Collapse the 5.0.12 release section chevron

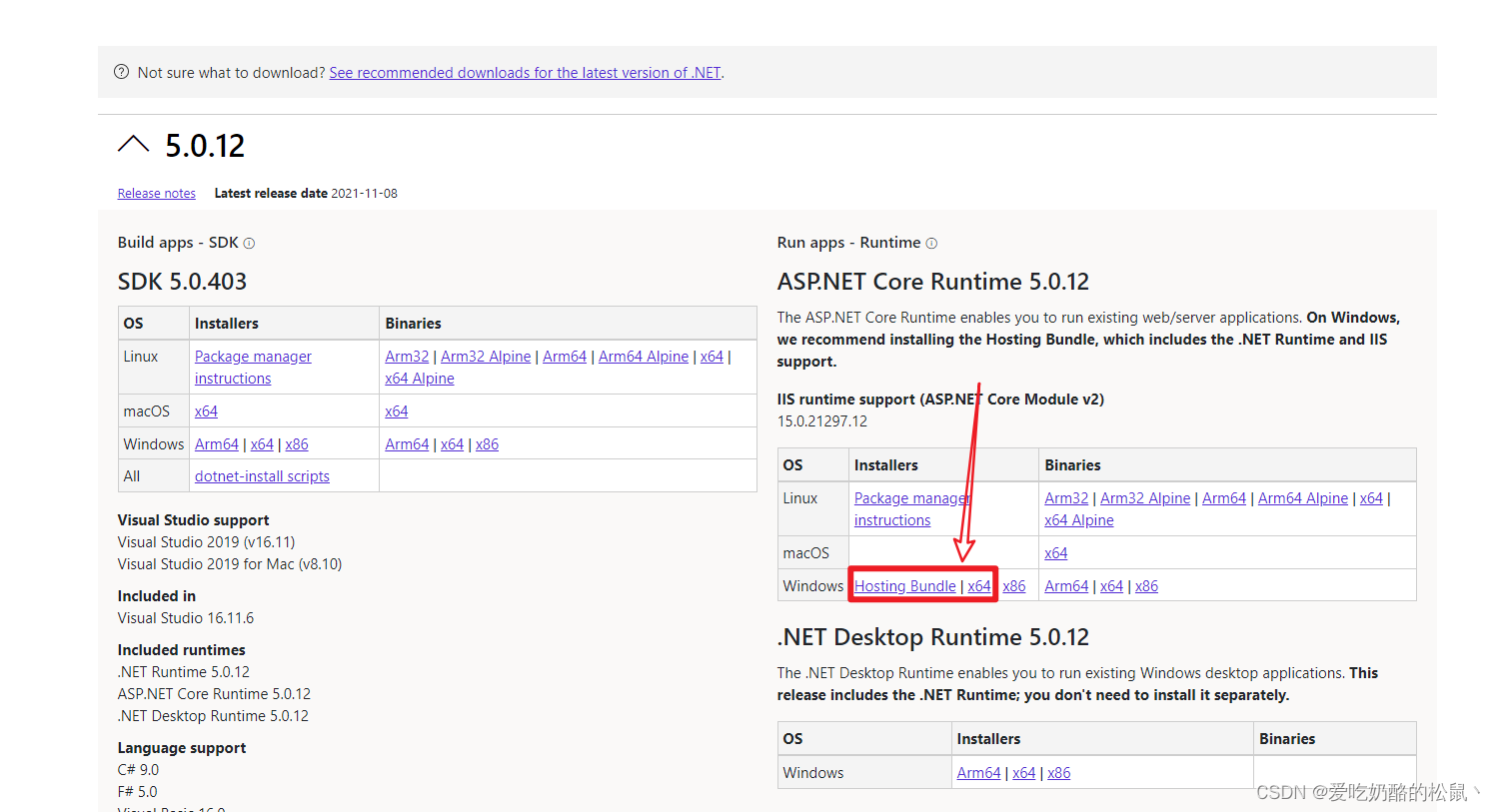click(x=133, y=145)
